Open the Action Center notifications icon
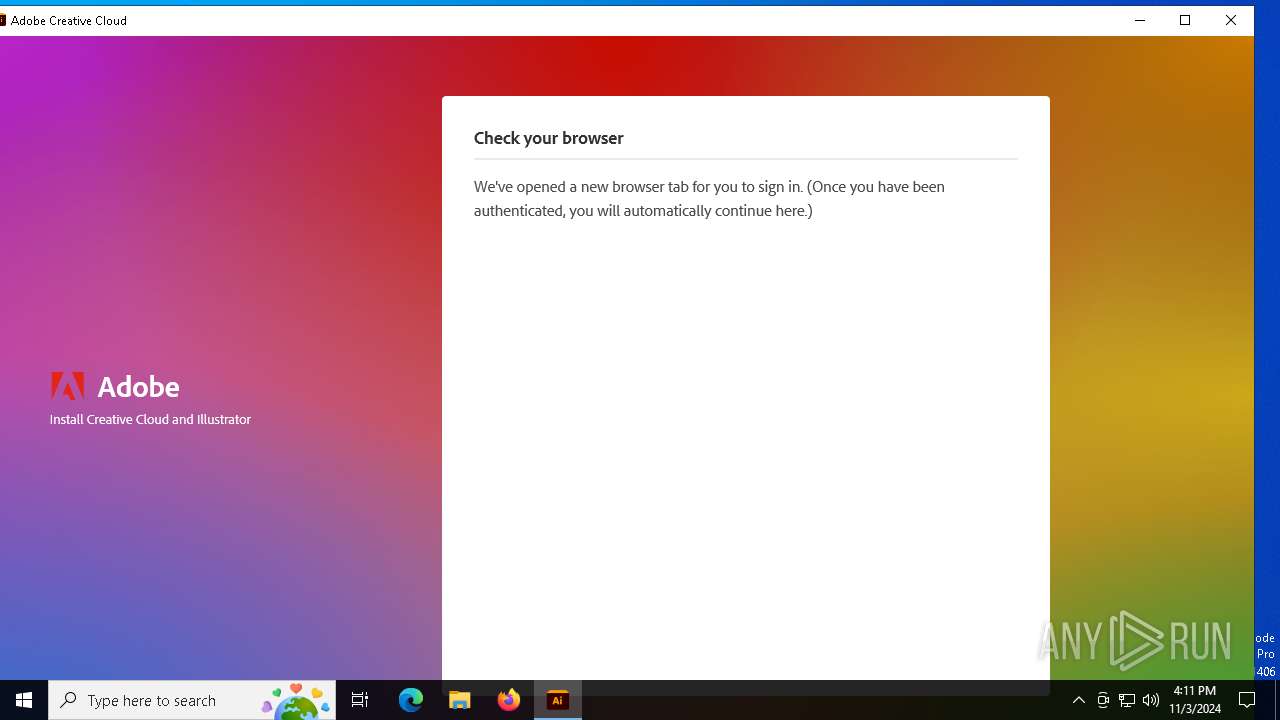The image size is (1280, 720). 1247,700
